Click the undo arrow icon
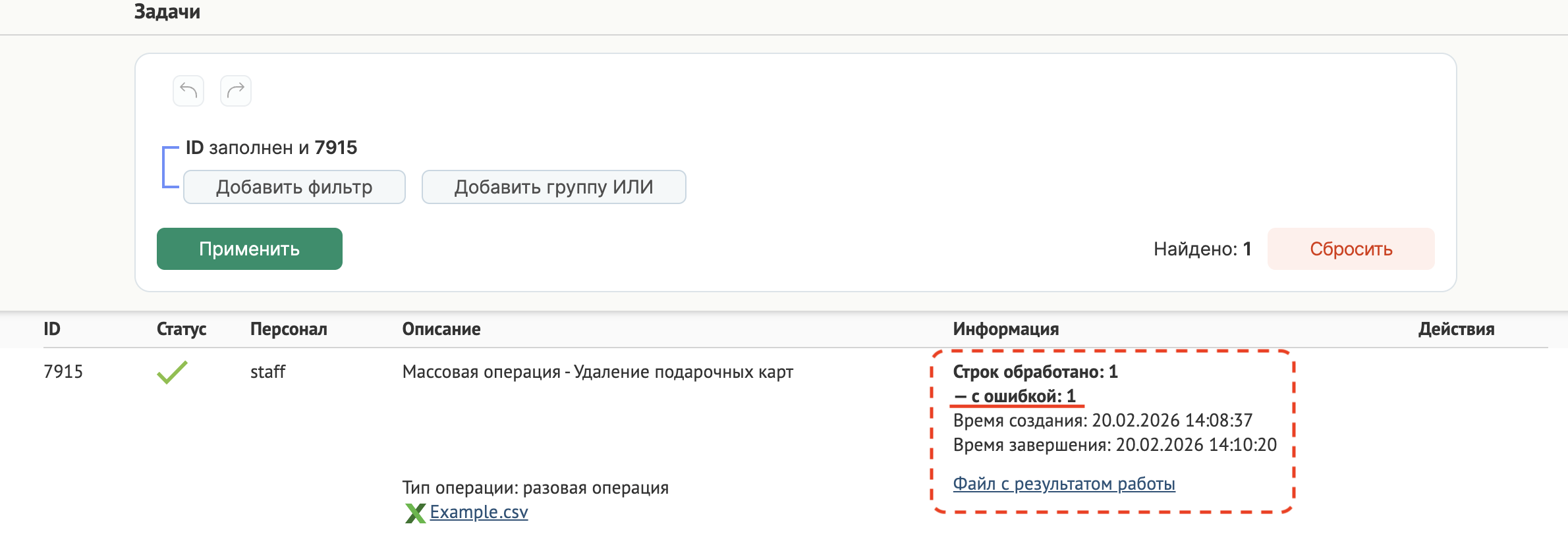Image resolution: width=1568 pixels, height=549 pixels. (188, 91)
